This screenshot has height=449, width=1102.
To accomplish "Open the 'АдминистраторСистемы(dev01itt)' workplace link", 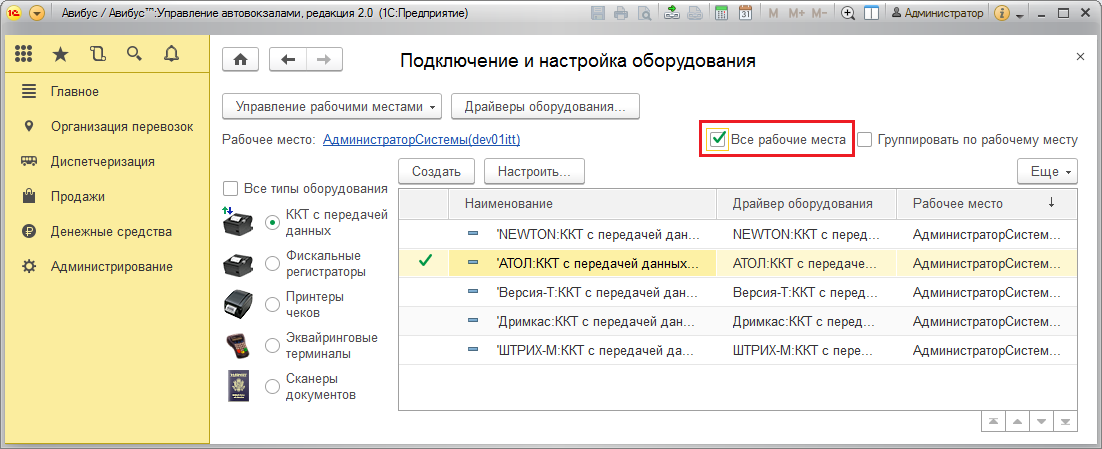I will point(421,140).
